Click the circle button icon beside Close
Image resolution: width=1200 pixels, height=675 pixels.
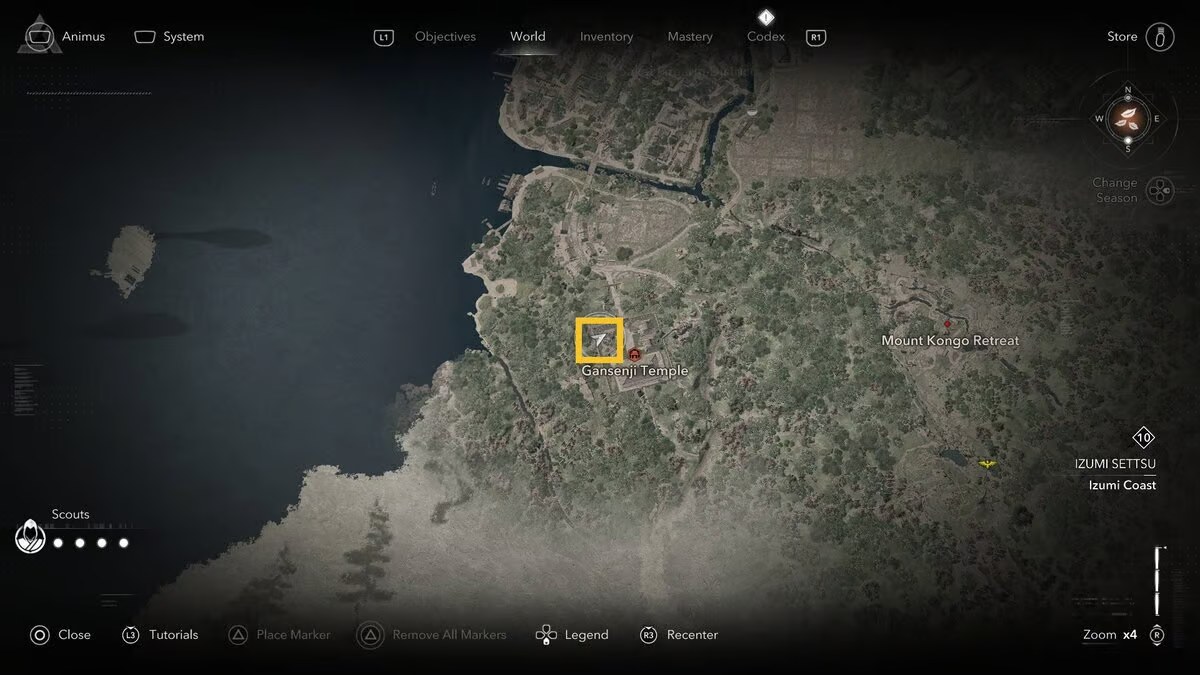(39, 635)
